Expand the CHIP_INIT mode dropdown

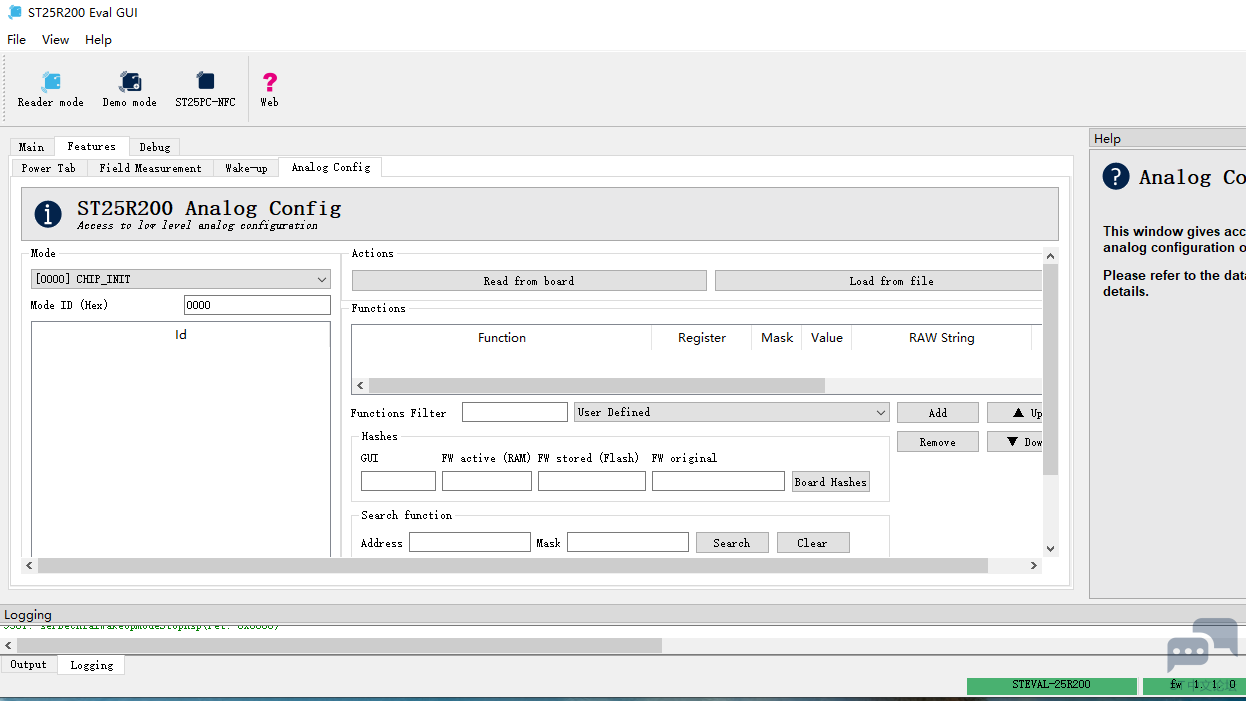tap(181, 280)
